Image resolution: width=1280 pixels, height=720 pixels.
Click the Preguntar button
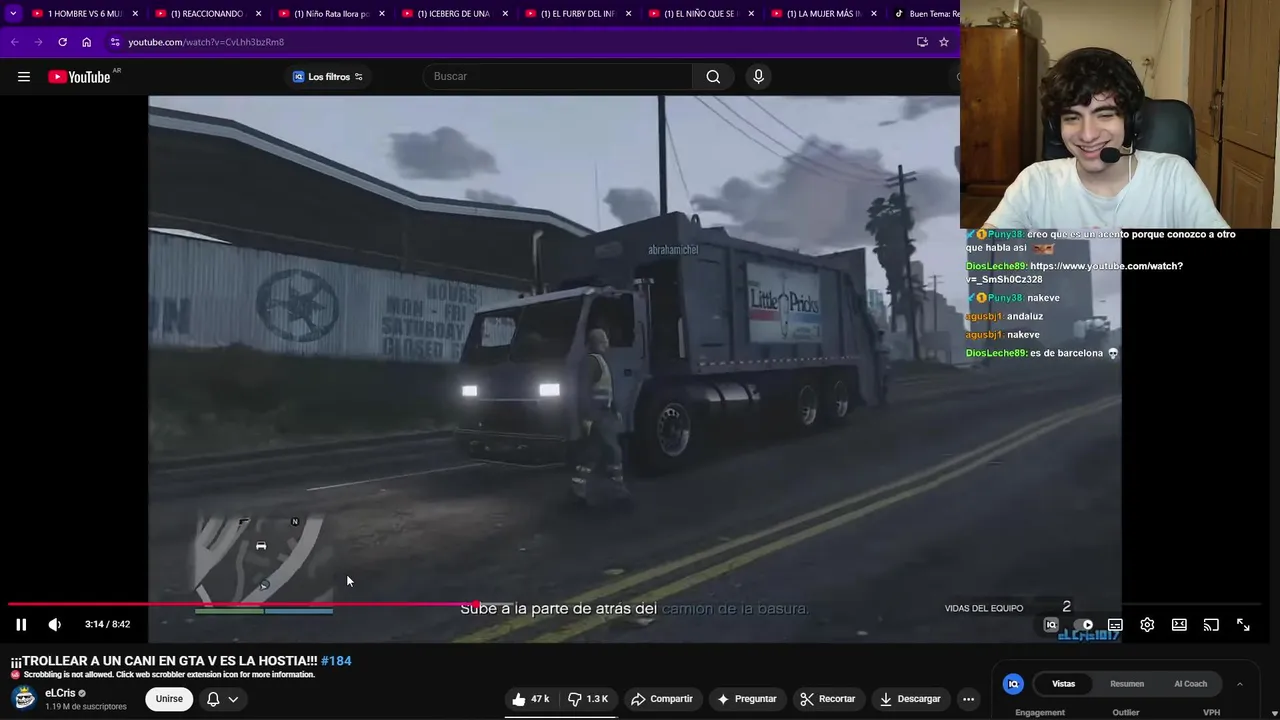[x=746, y=699]
